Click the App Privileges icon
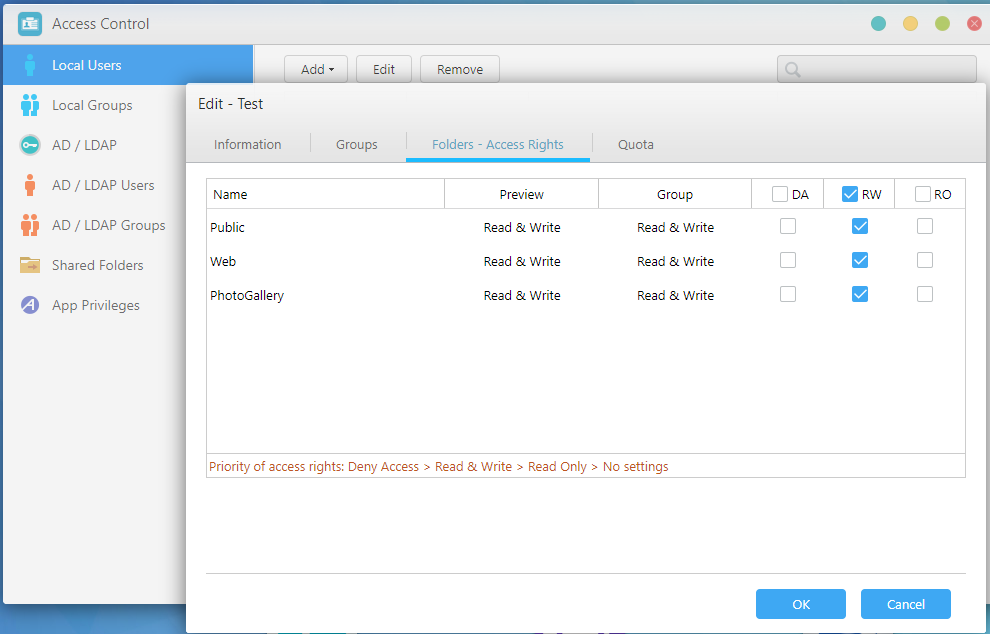This screenshot has width=990, height=634. (x=30, y=305)
